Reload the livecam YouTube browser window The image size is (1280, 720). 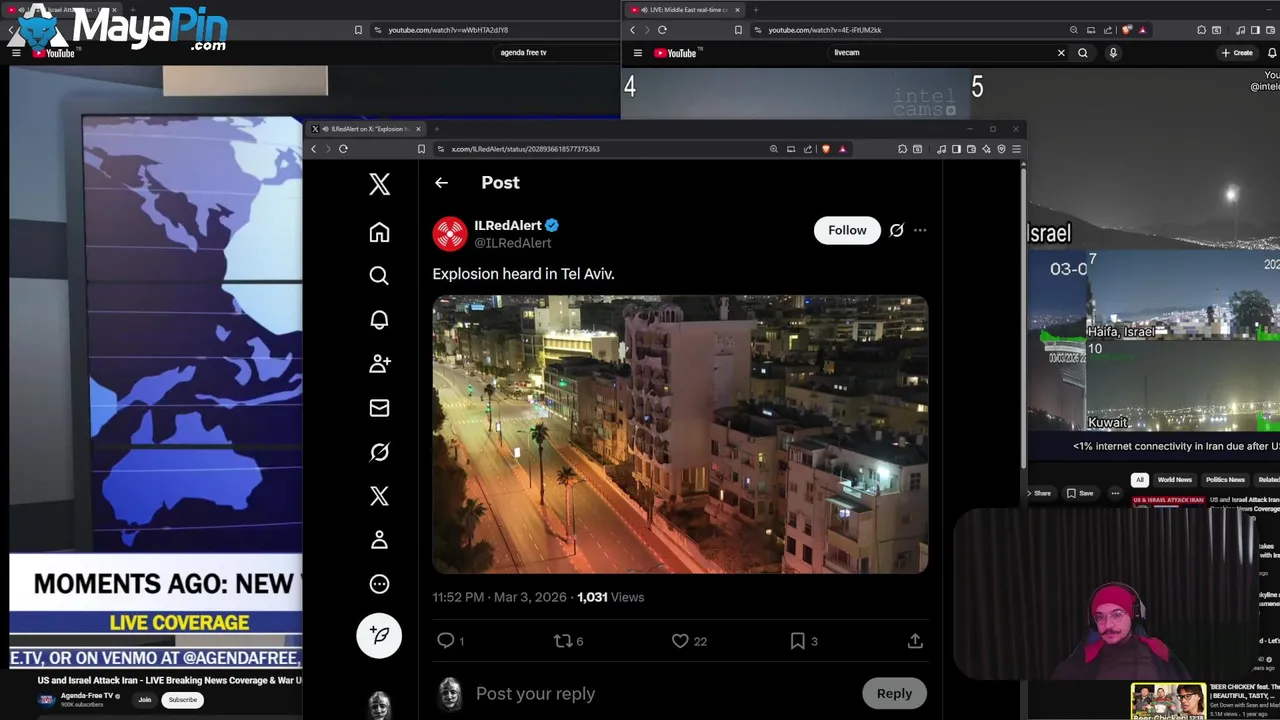(662, 30)
